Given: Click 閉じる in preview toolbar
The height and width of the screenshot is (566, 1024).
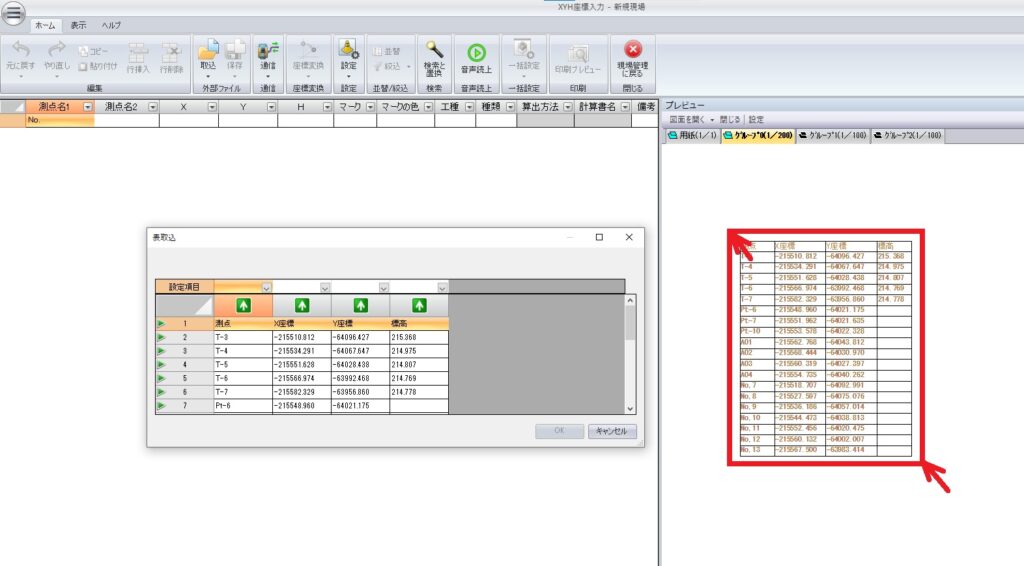Looking at the screenshot, I should point(730,119).
